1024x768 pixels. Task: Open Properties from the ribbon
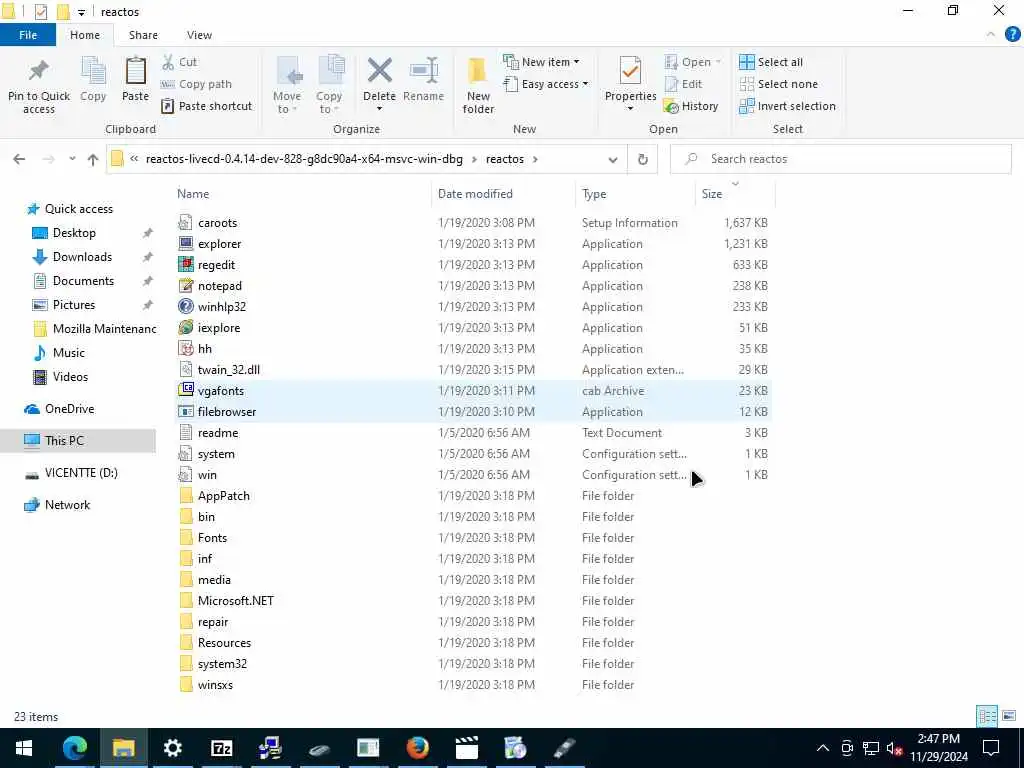630,84
